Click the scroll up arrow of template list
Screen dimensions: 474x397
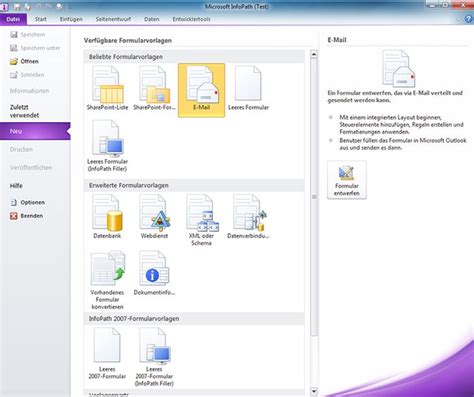click(314, 54)
